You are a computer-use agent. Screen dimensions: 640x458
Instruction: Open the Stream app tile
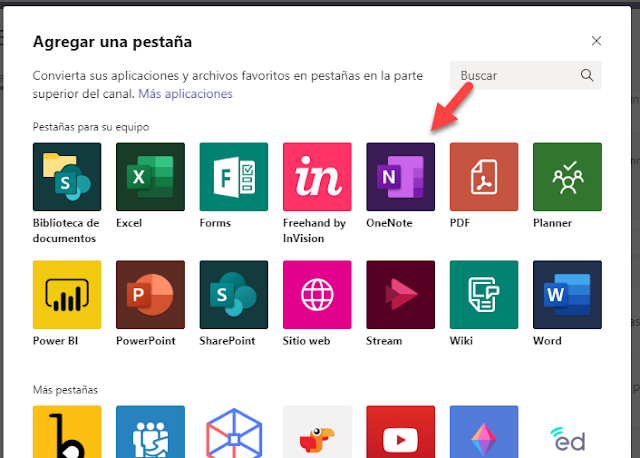[400, 295]
